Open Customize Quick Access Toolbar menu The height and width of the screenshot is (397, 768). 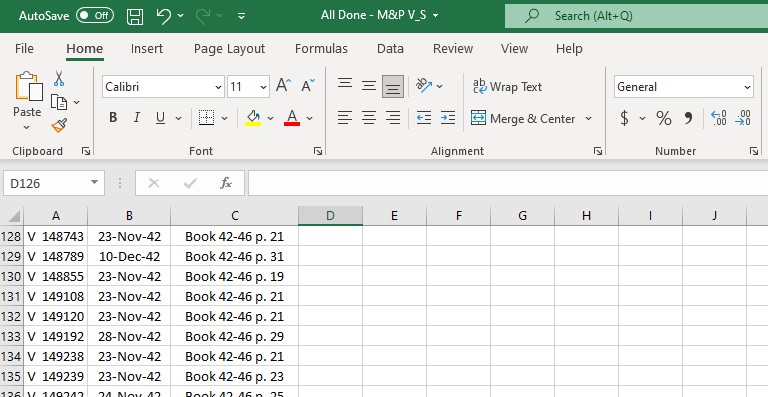click(x=241, y=16)
